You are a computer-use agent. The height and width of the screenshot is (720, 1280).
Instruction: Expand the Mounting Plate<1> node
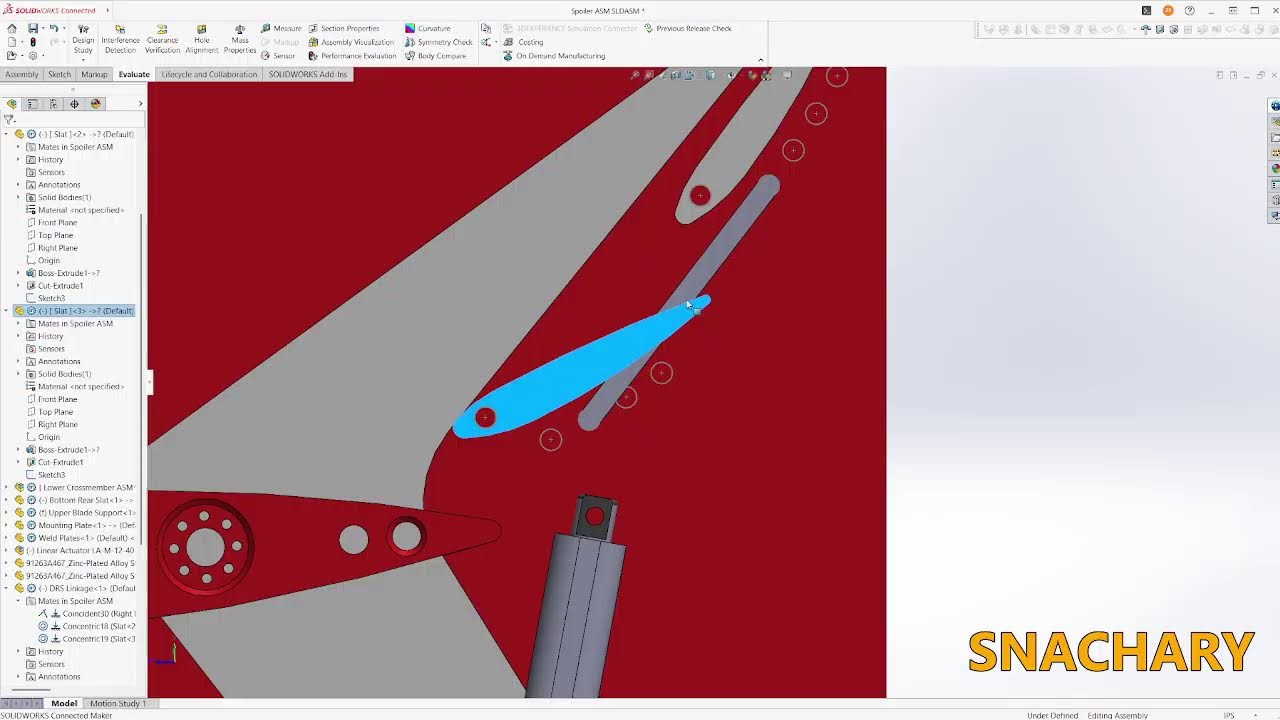7,525
